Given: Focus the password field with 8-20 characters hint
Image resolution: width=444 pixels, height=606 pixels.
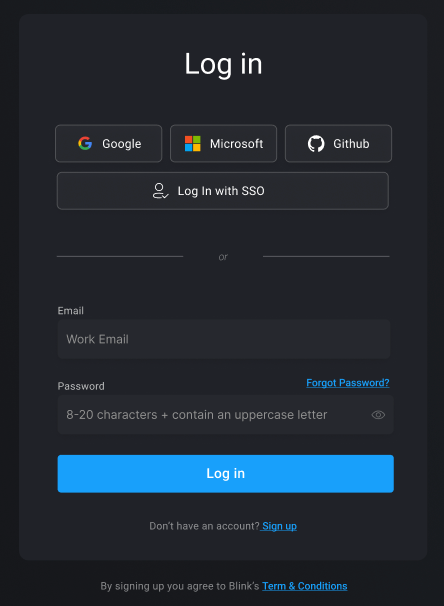Looking at the screenshot, I should click(x=226, y=415).
